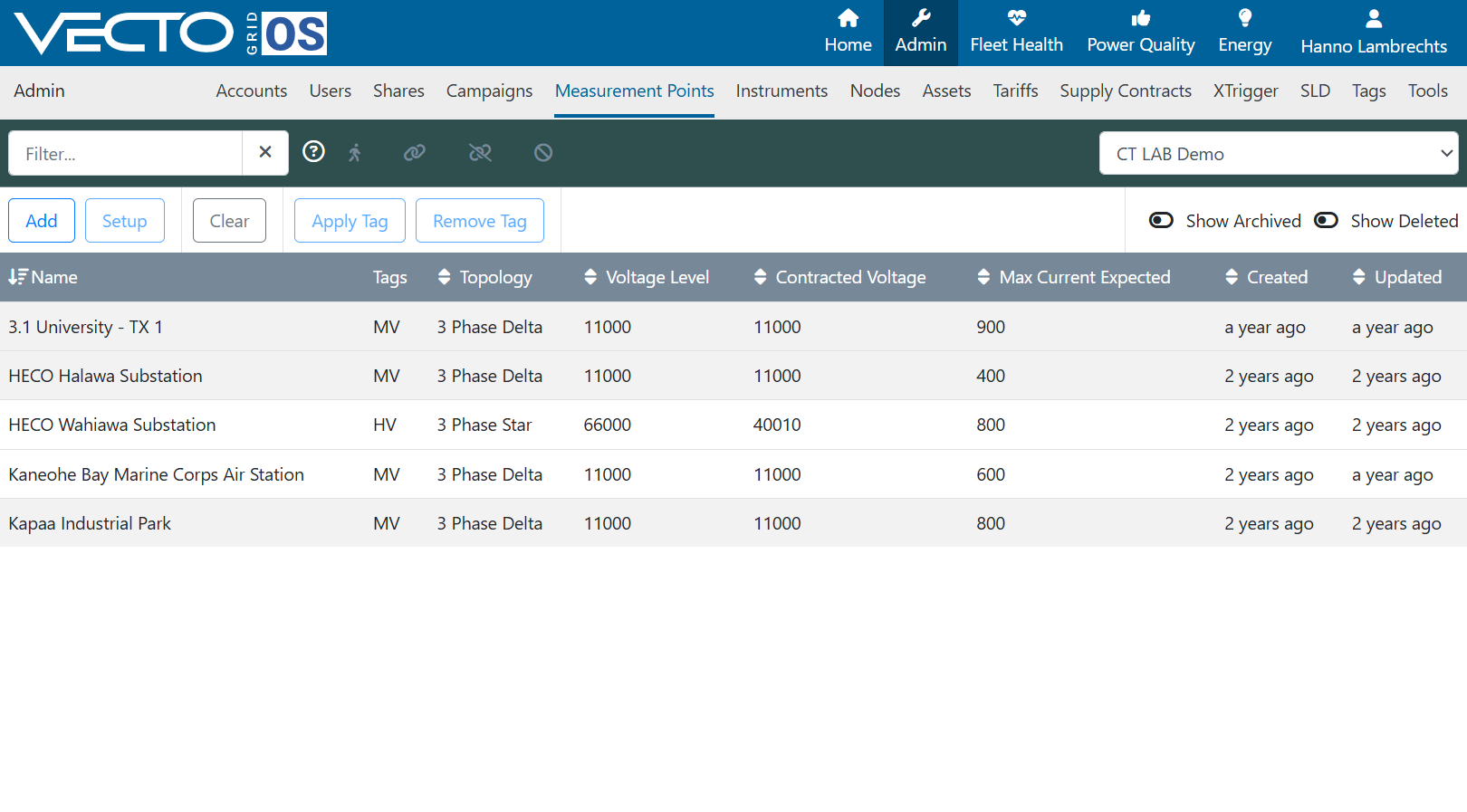Select the Kaneohe Bay Marine Corps Air Station row

pyautogui.click(x=733, y=474)
